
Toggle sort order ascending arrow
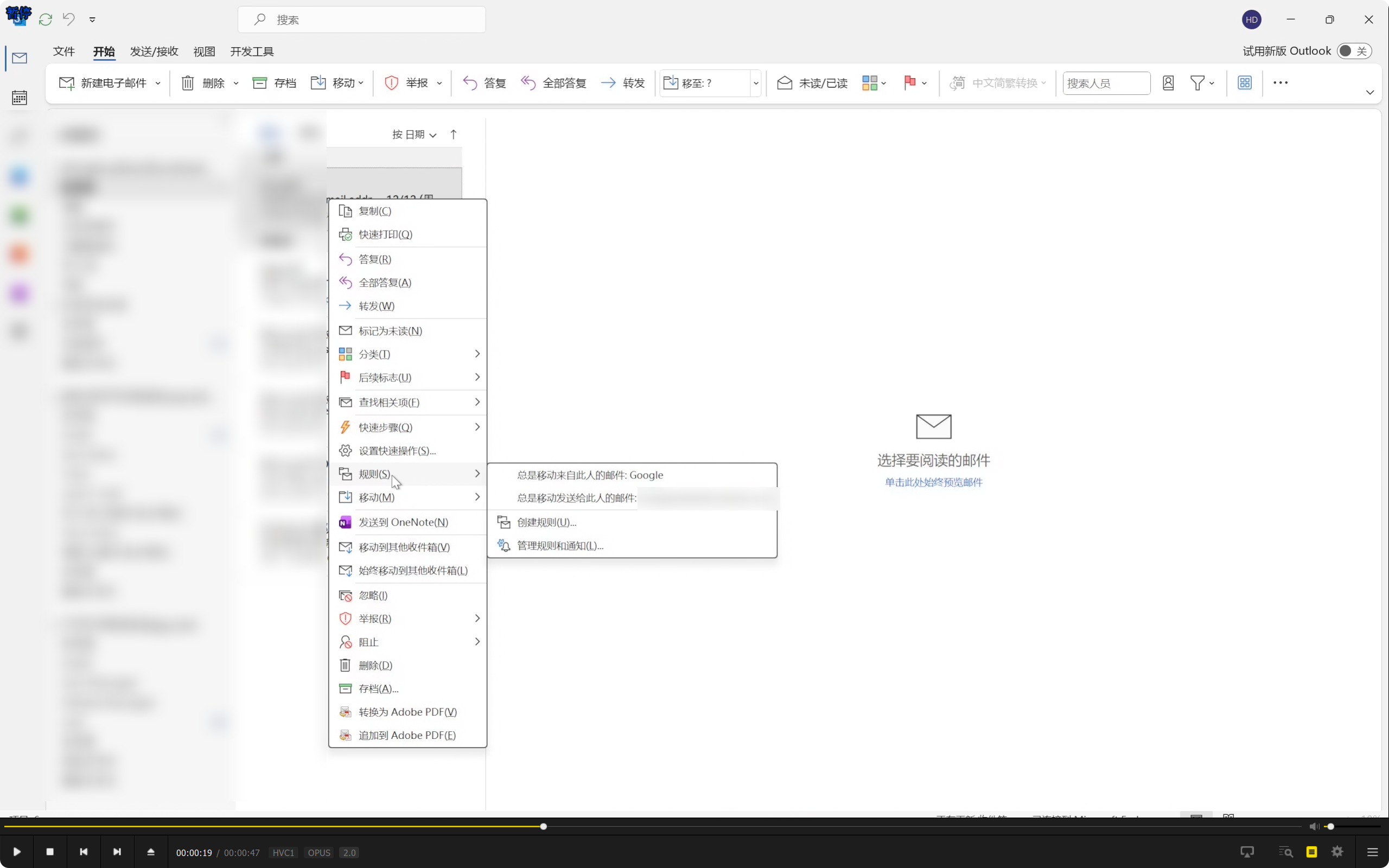click(x=454, y=135)
